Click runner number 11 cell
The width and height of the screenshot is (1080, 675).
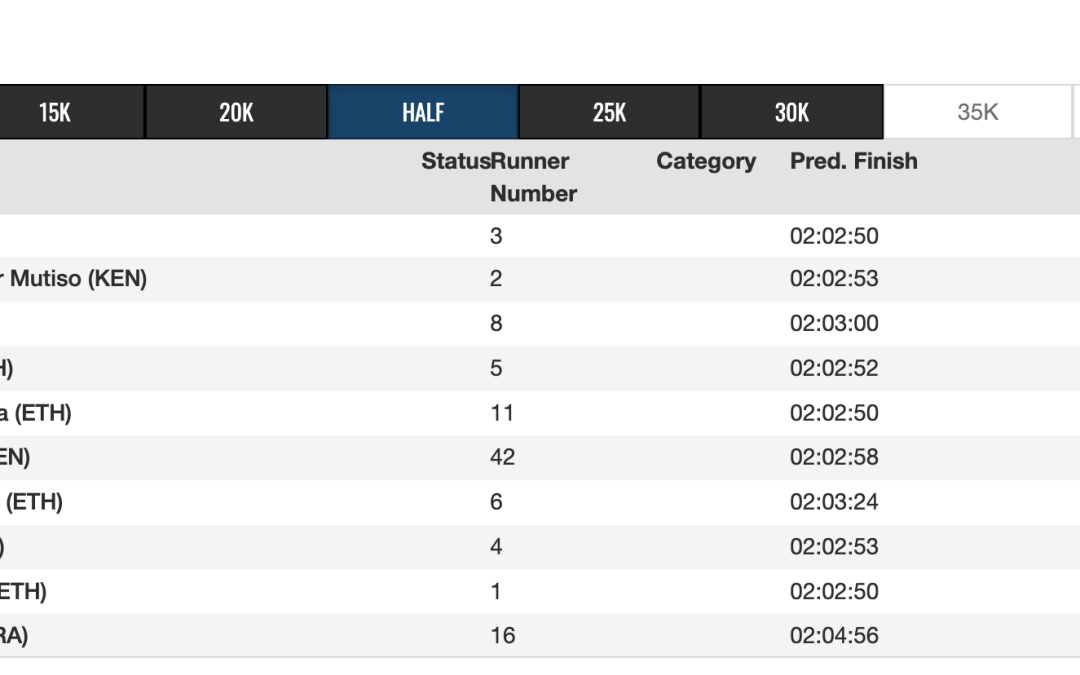click(502, 413)
